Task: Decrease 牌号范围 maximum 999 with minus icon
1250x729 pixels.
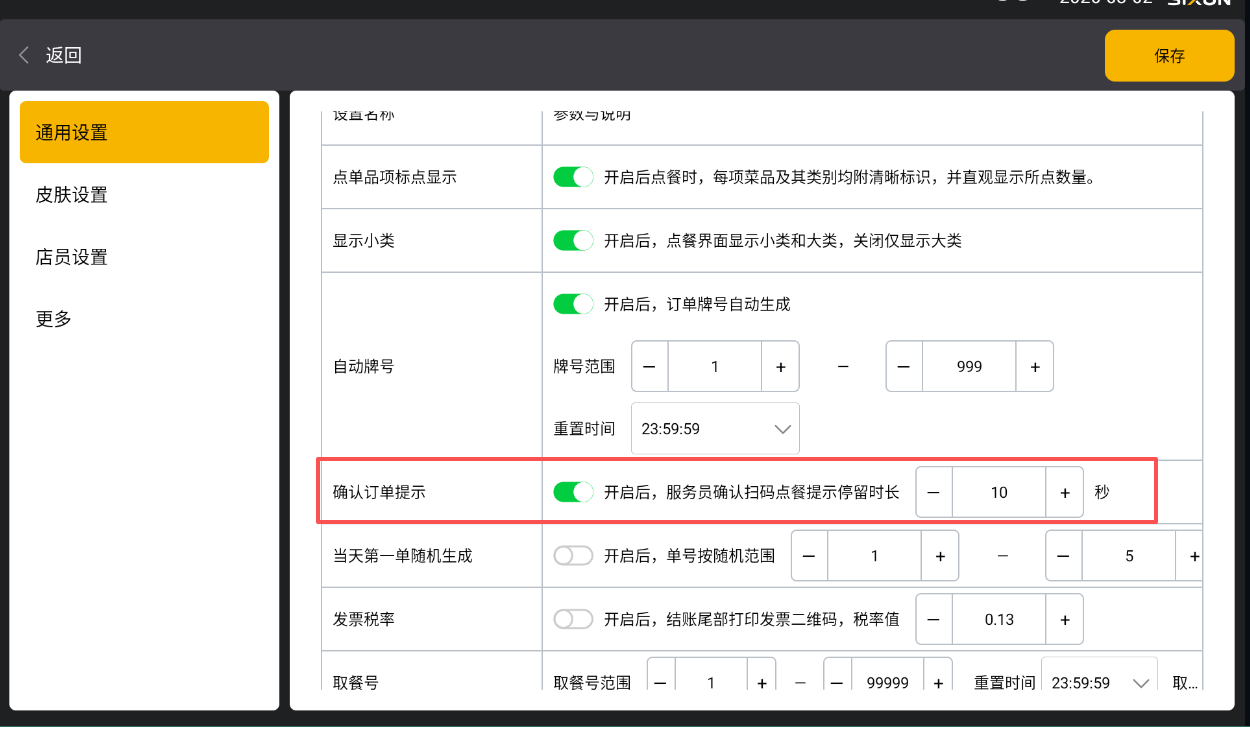Action: tap(904, 367)
